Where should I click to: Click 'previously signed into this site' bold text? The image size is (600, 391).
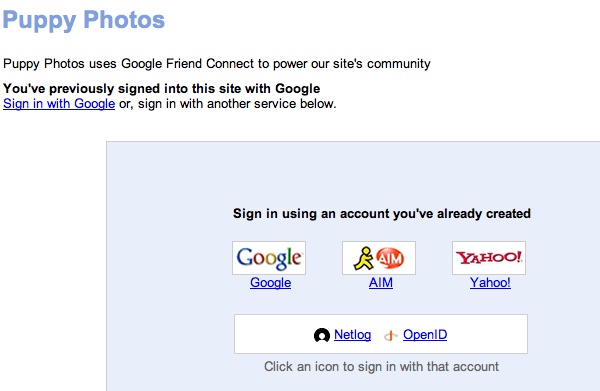coord(161,89)
